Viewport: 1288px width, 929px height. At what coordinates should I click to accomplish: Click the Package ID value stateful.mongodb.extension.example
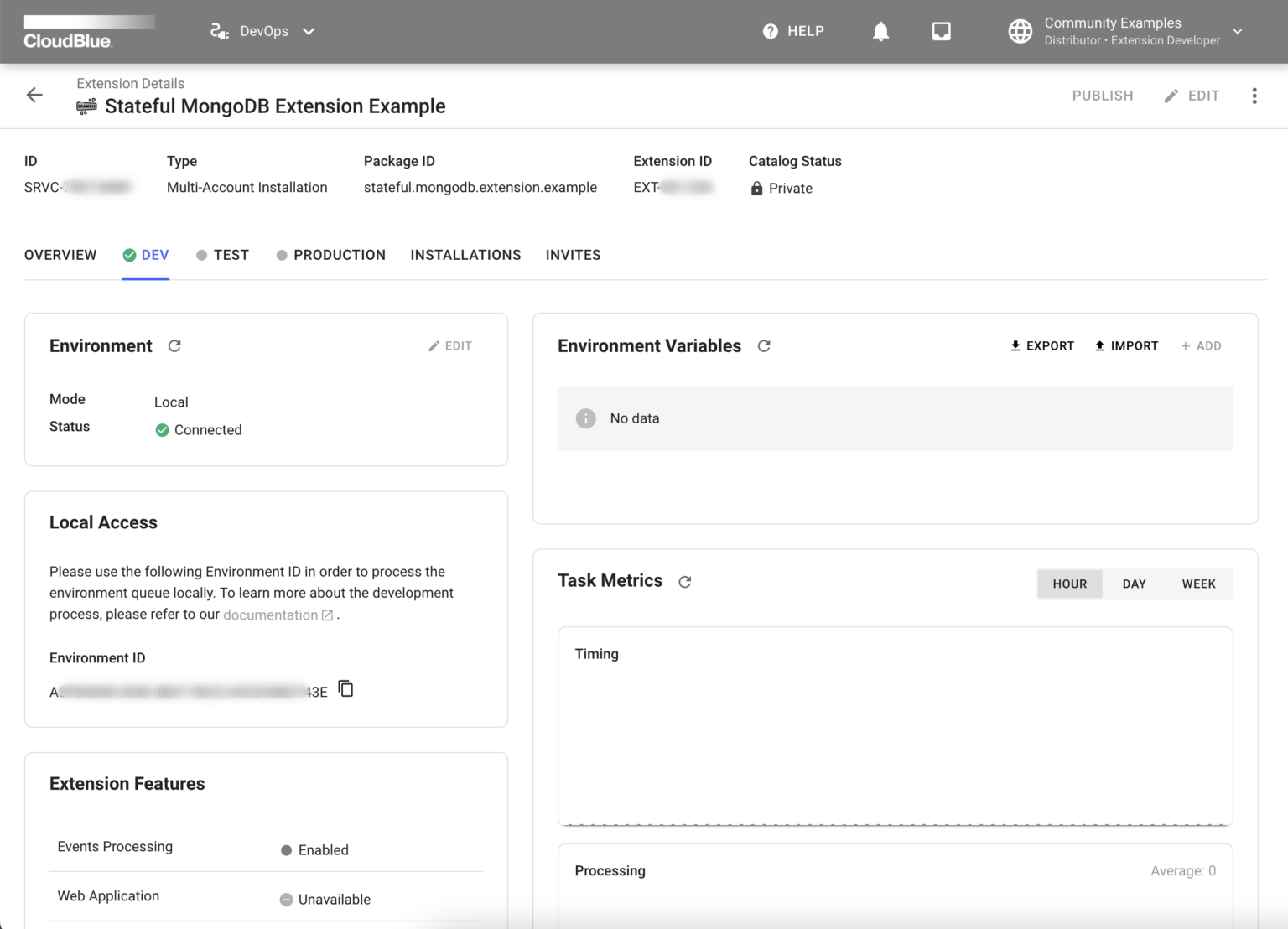tap(480, 188)
